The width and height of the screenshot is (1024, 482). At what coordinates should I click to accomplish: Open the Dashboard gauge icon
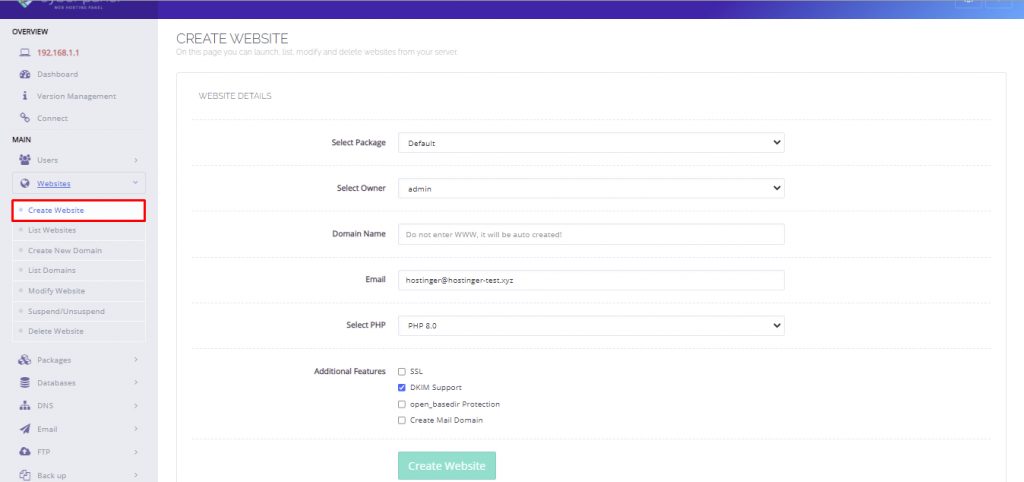point(25,74)
